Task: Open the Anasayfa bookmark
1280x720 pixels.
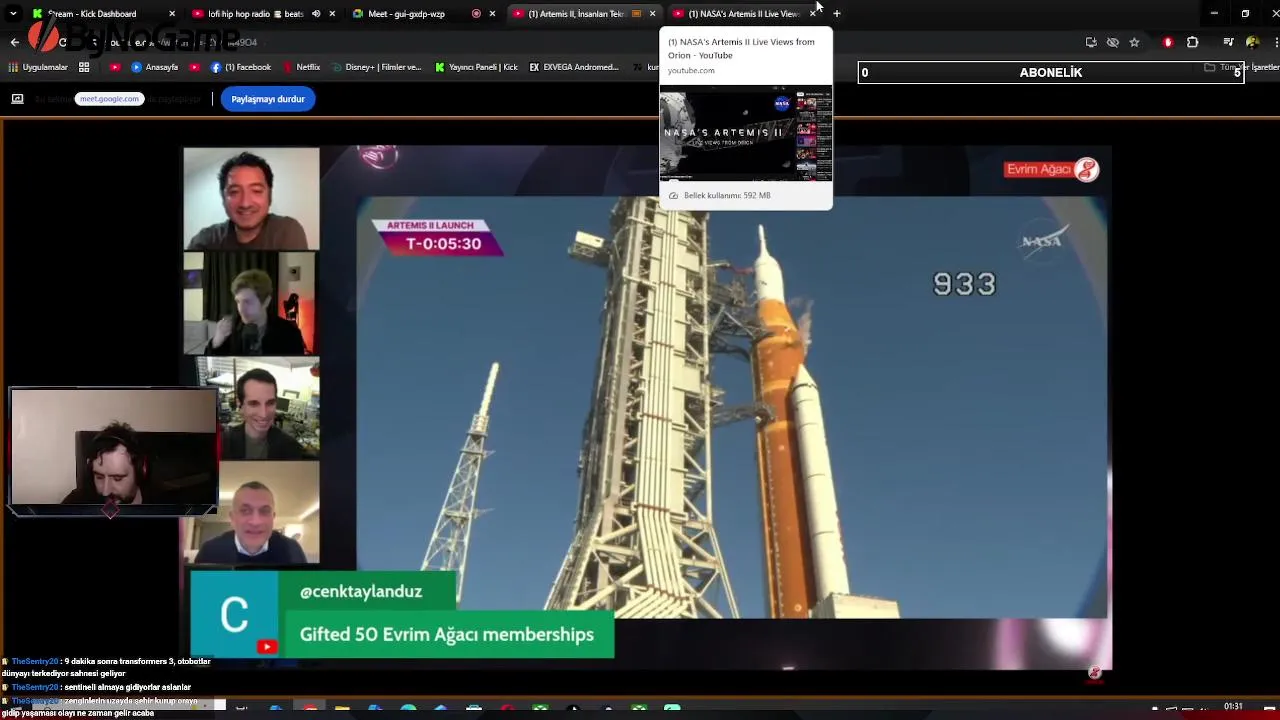Action: coord(155,67)
